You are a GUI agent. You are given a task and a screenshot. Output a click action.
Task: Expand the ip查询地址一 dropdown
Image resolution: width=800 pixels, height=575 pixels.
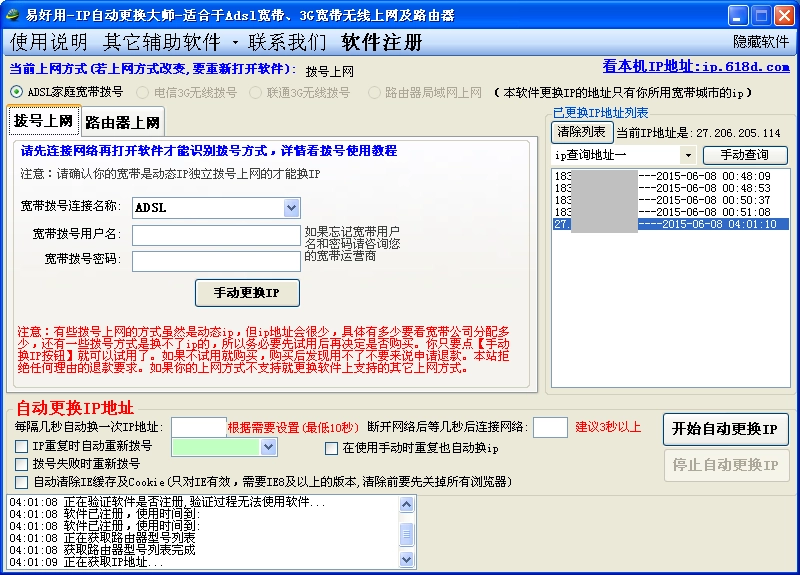(688, 155)
